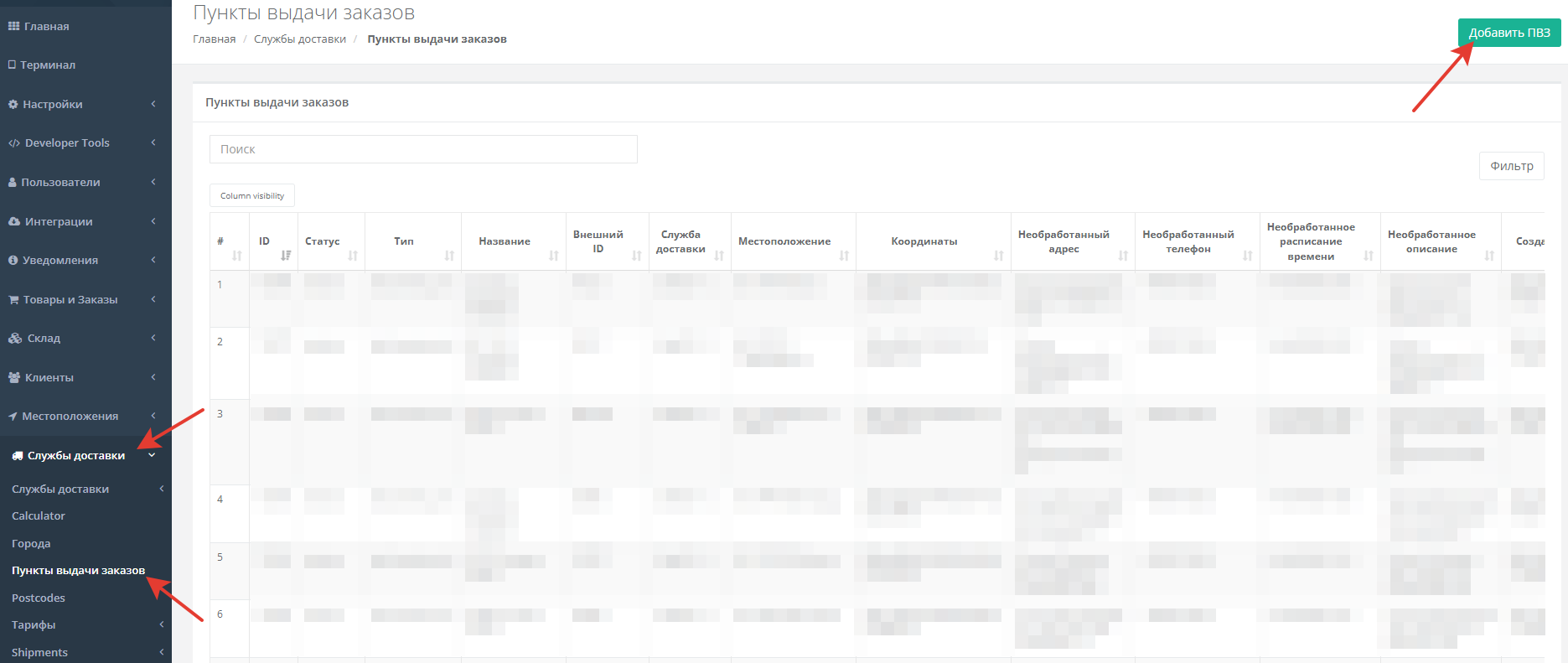Click the cloud icon beside Интеграции
This screenshot has width=1568, height=663.
(x=14, y=222)
